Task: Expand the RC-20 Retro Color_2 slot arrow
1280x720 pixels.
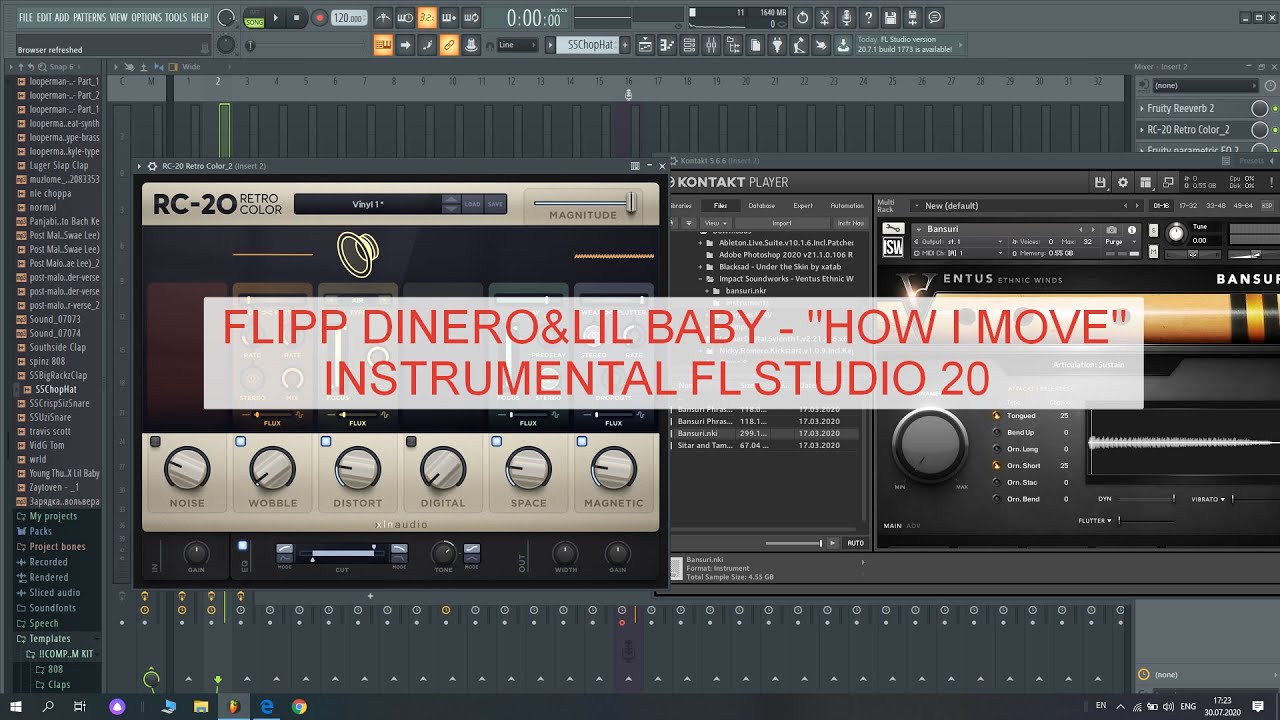Action: click(x=1142, y=129)
